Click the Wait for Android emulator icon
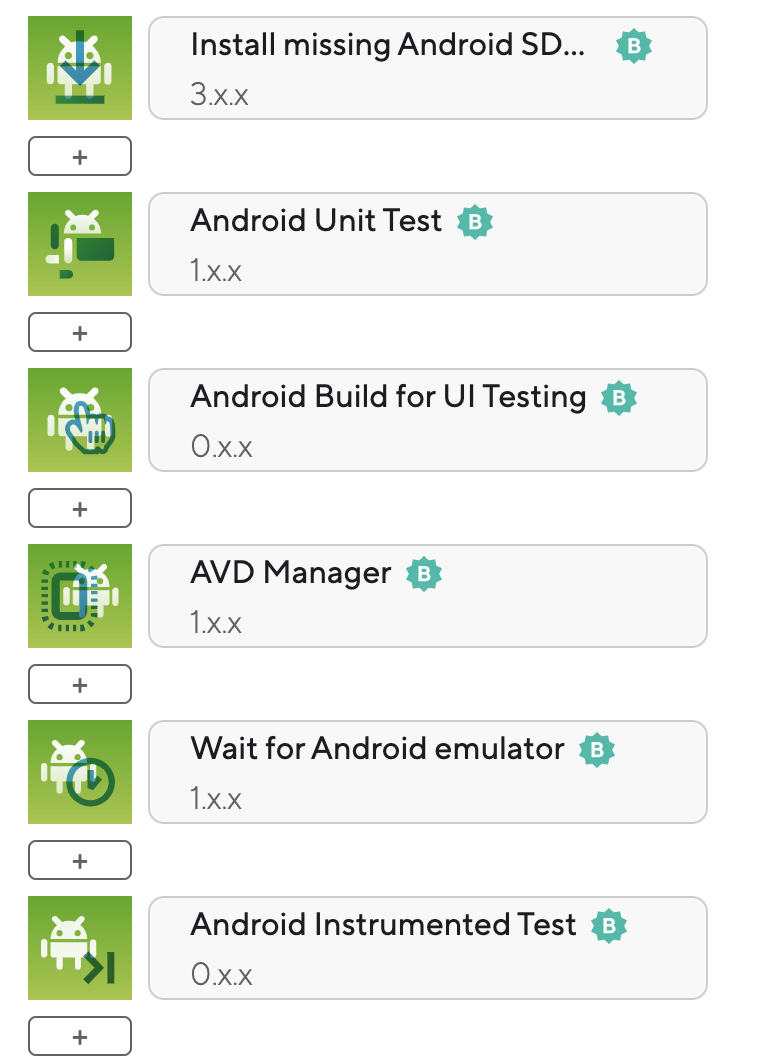The height and width of the screenshot is (1064, 778). click(x=80, y=772)
